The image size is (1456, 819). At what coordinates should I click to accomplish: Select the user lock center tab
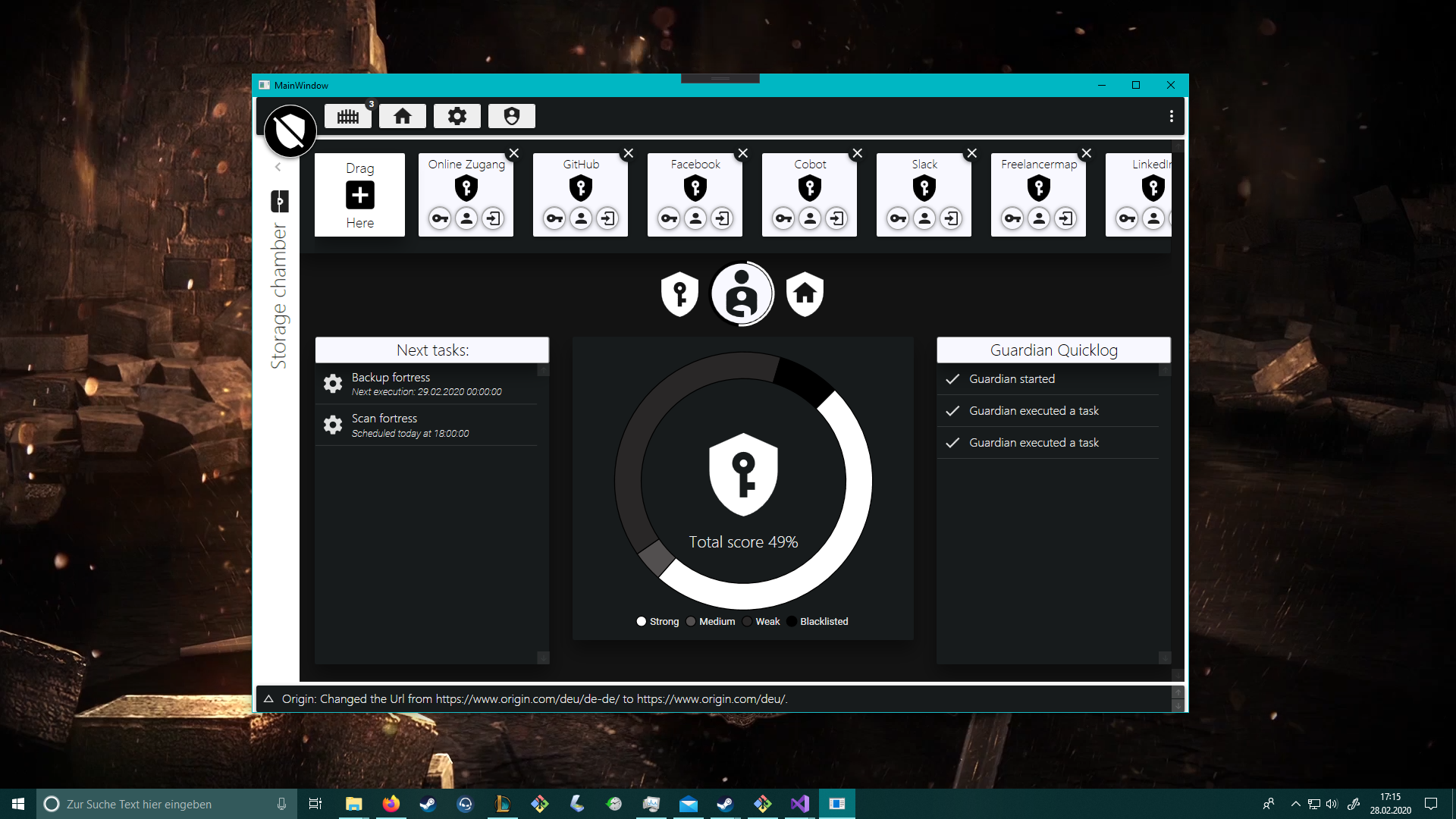742,293
